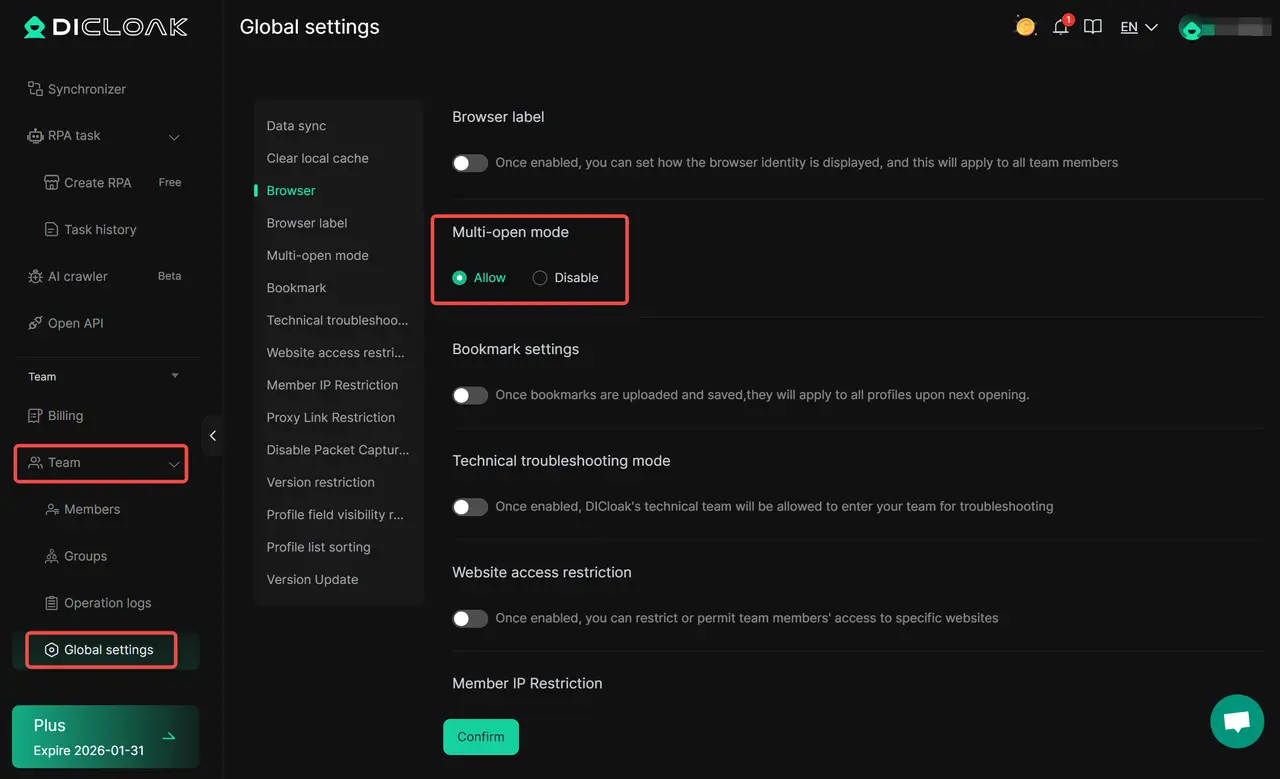Jump to Member IP Restriction section
The image size is (1280, 779).
(332, 385)
